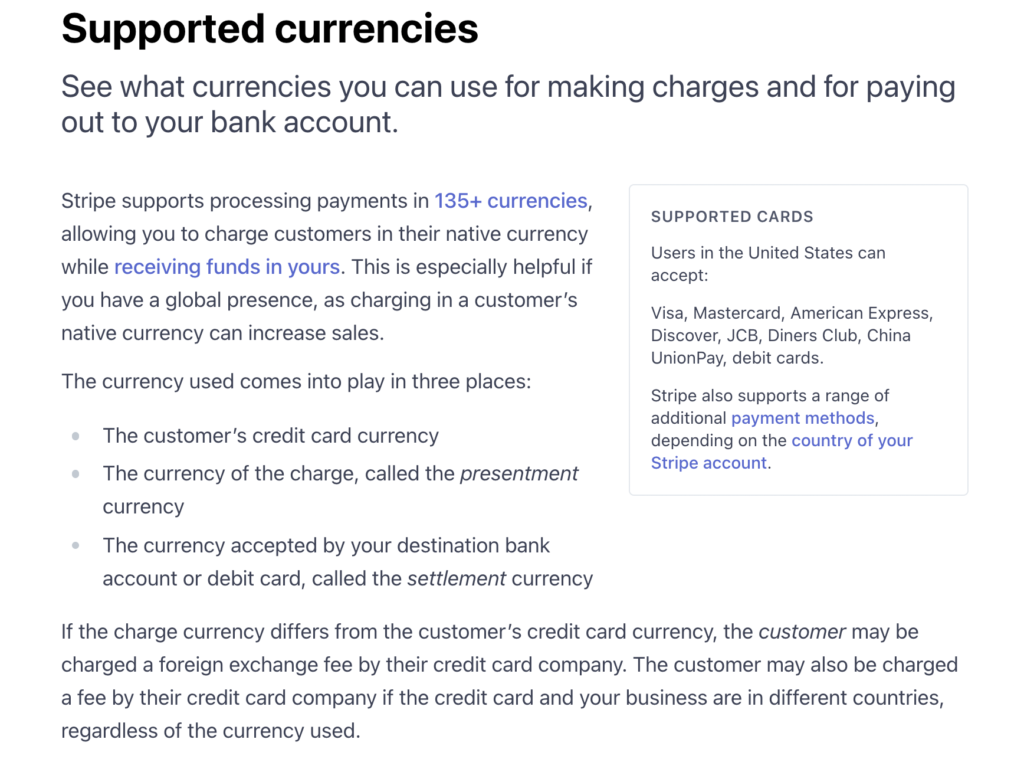Click the italic word "customer" in last paragraph
This screenshot has width=1024, height=759.
tap(802, 632)
